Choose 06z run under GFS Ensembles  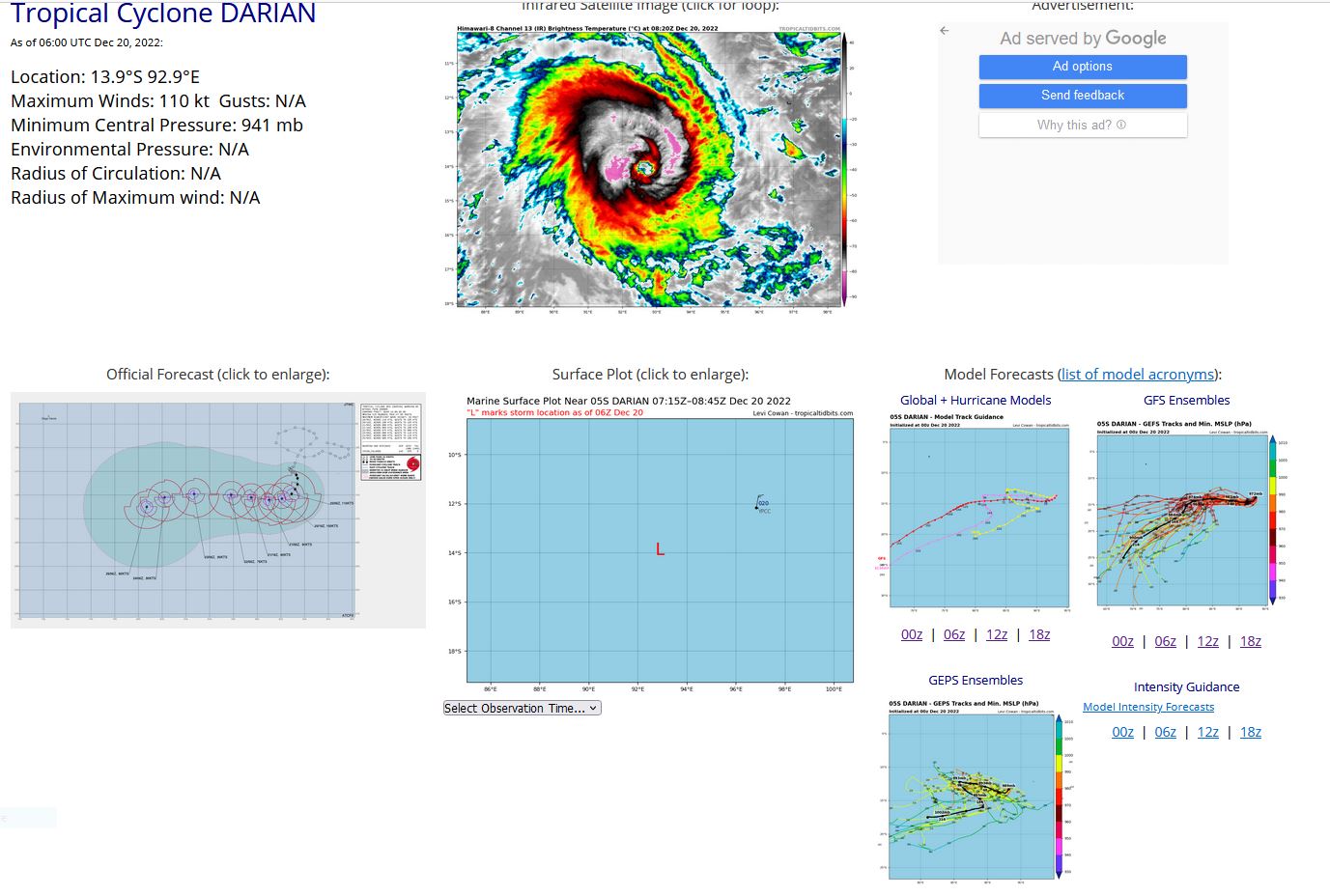click(1165, 641)
